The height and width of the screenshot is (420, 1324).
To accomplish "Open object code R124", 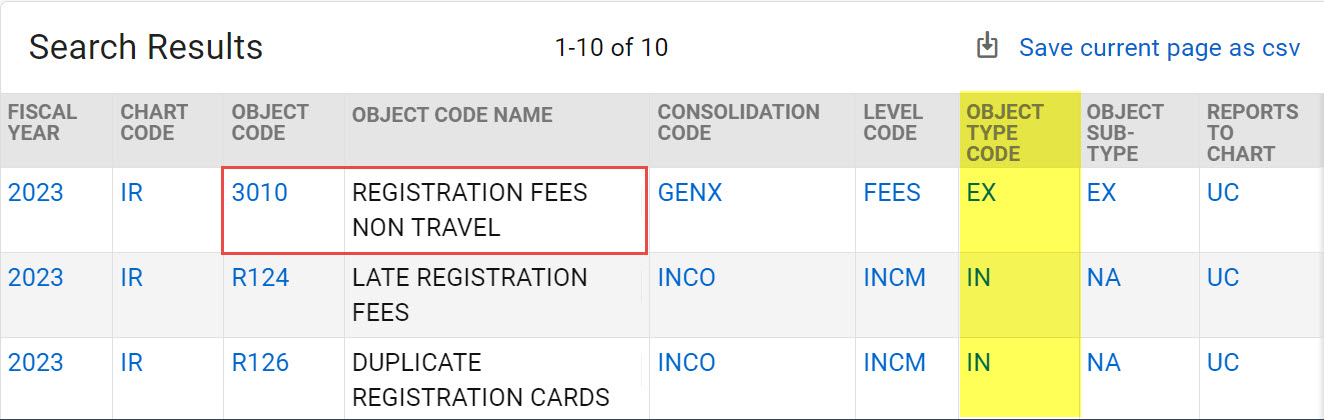I will click(x=260, y=278).
